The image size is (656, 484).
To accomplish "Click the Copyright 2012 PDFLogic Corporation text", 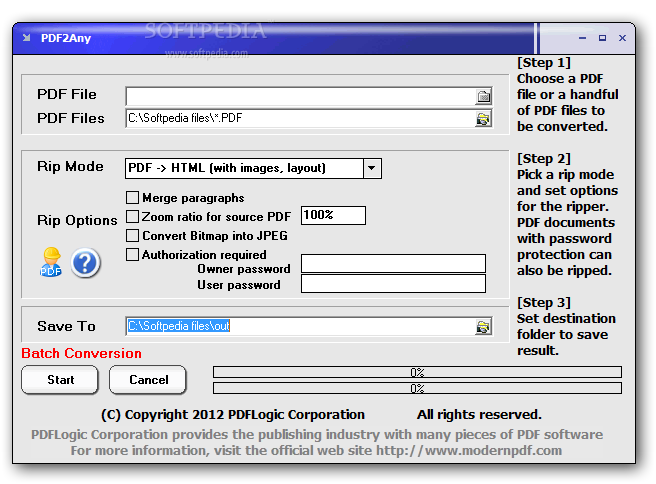I will pyautogui.click(x=233, y=415).
